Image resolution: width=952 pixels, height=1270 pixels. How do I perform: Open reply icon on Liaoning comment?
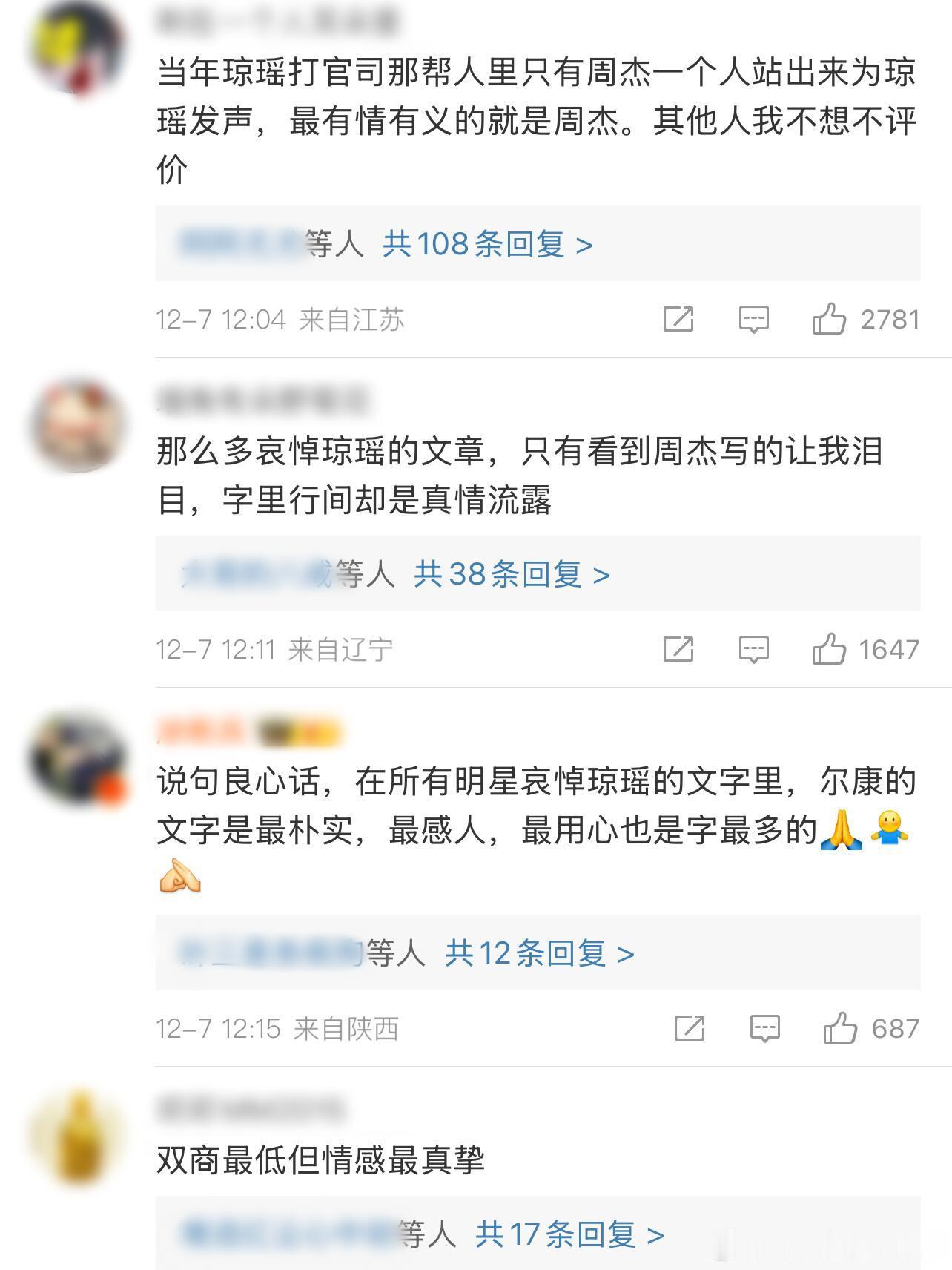click(x=753, y=649)
